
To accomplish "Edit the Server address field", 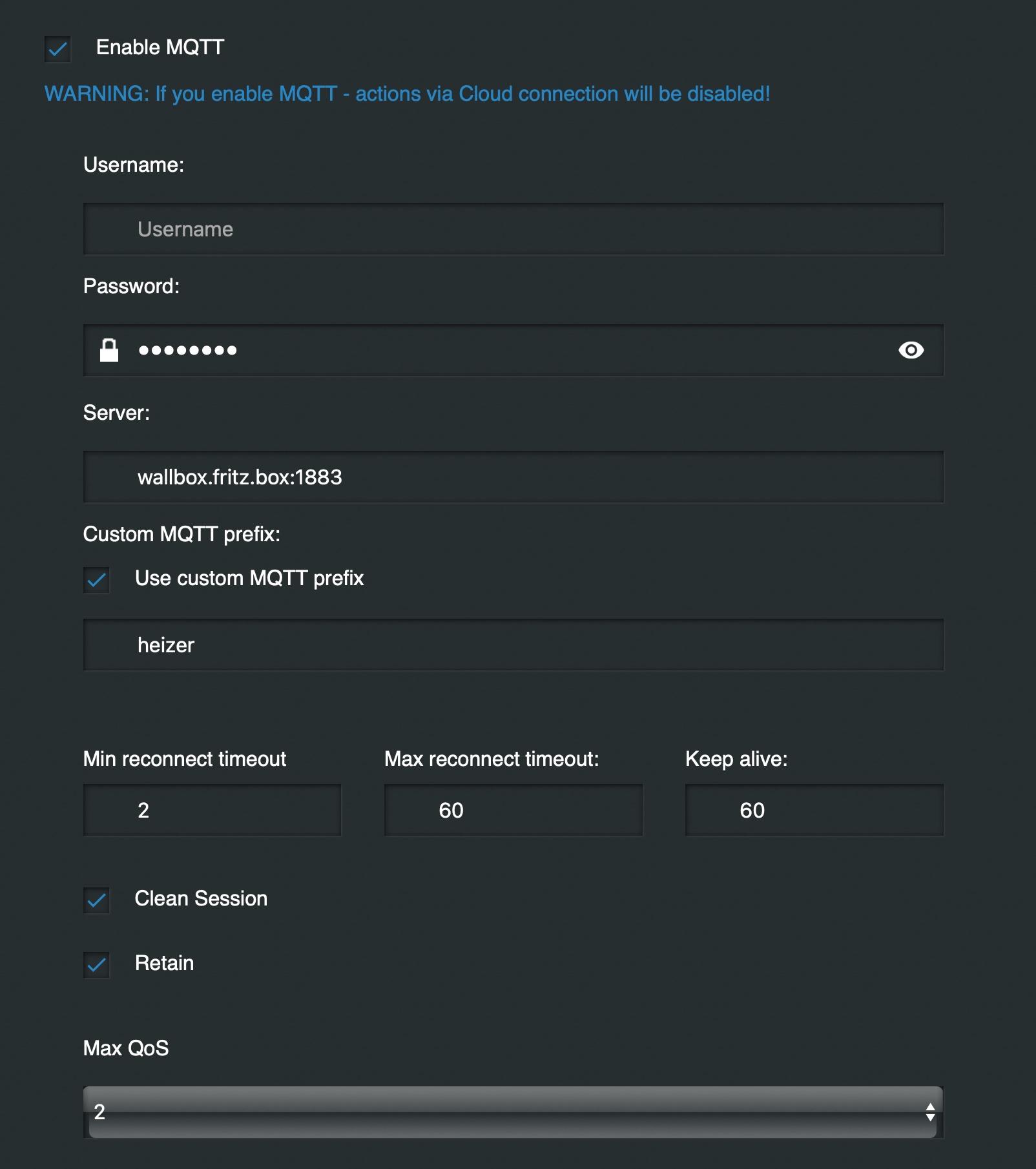I will tap(513, 477).
